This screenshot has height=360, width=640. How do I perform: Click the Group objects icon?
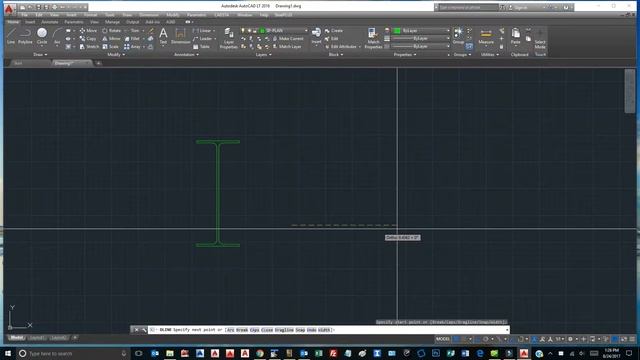point(458,36)
